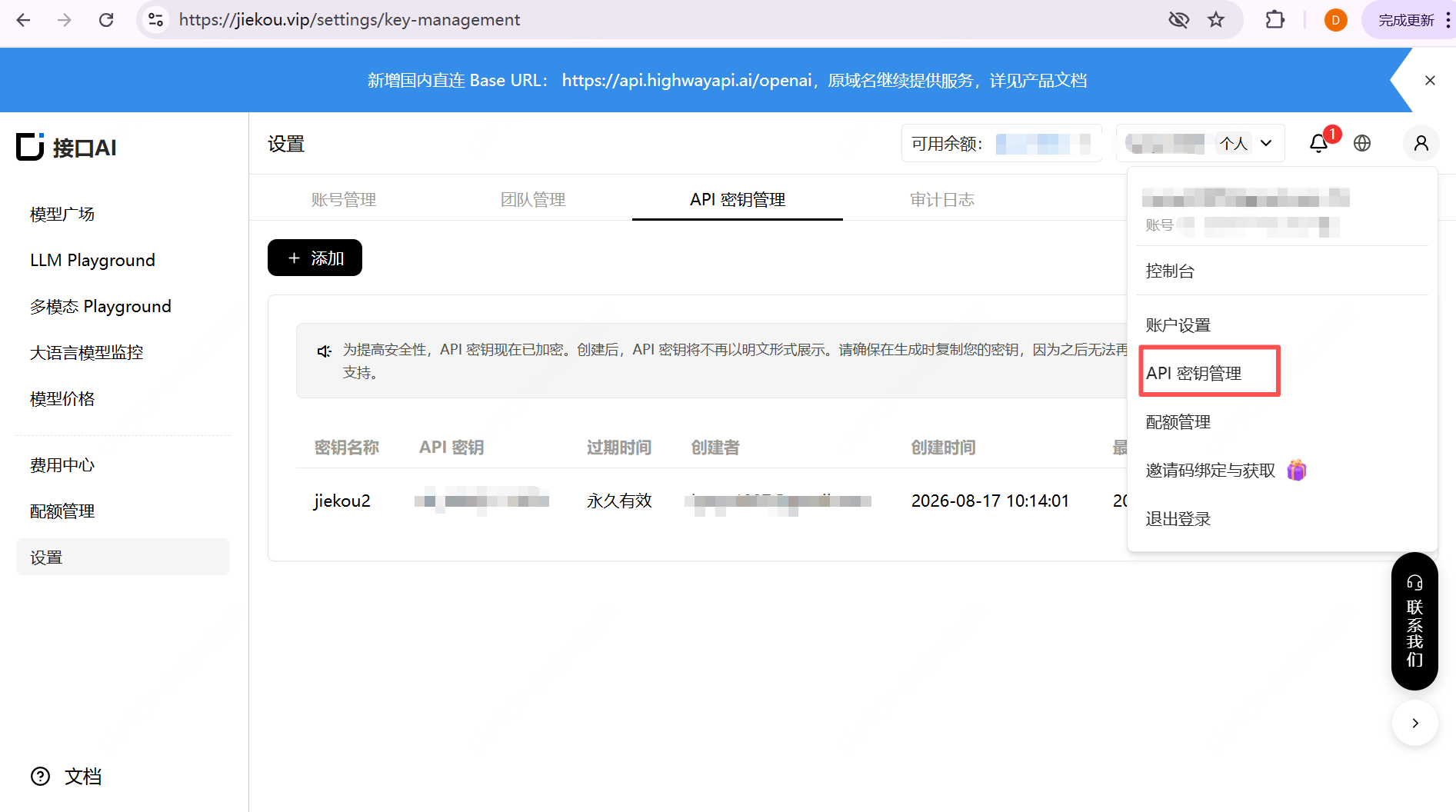Switch to the 团队管理 tab
Viewport: 1456px width, 812px height.
(532, 200)
